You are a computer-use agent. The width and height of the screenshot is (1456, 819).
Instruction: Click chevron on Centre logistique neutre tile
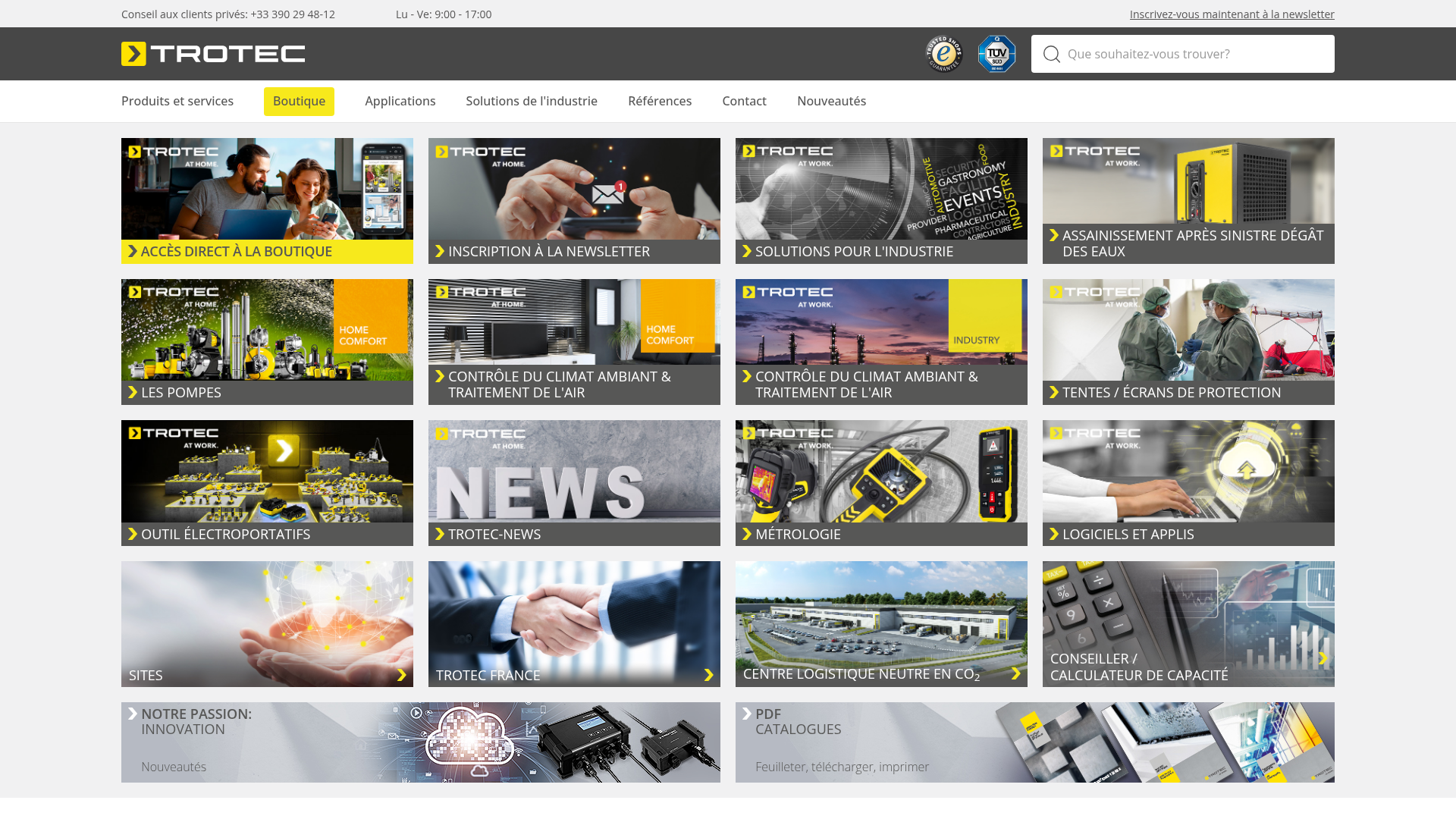click(x=1016, y=673)
